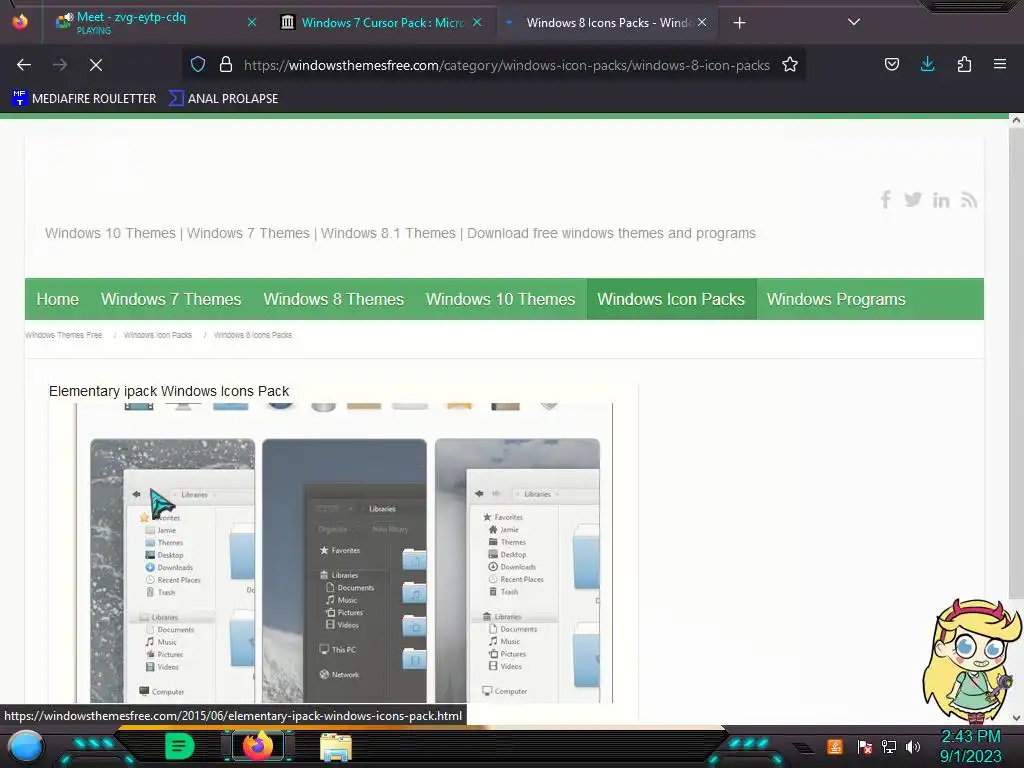Open the tracking protection shield
This screenshot has width=1024, height=768.
tap(198, 65)
